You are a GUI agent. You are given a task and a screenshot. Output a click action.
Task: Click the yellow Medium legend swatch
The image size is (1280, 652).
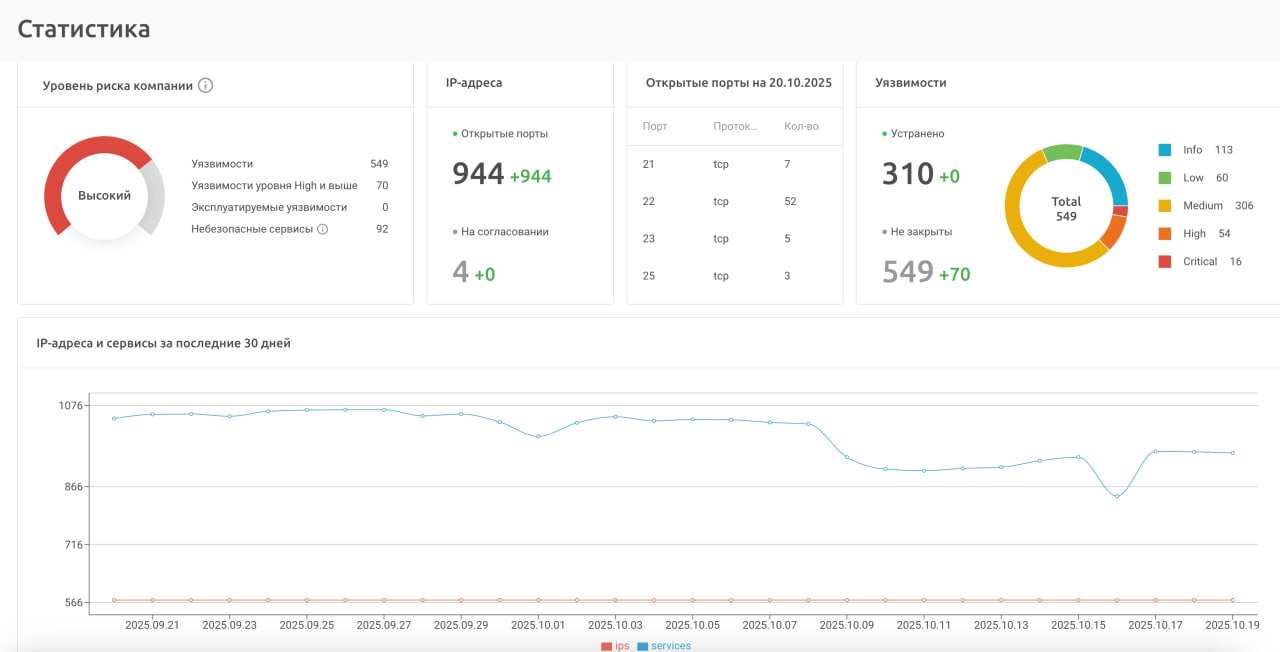(x=1165, y=206)
